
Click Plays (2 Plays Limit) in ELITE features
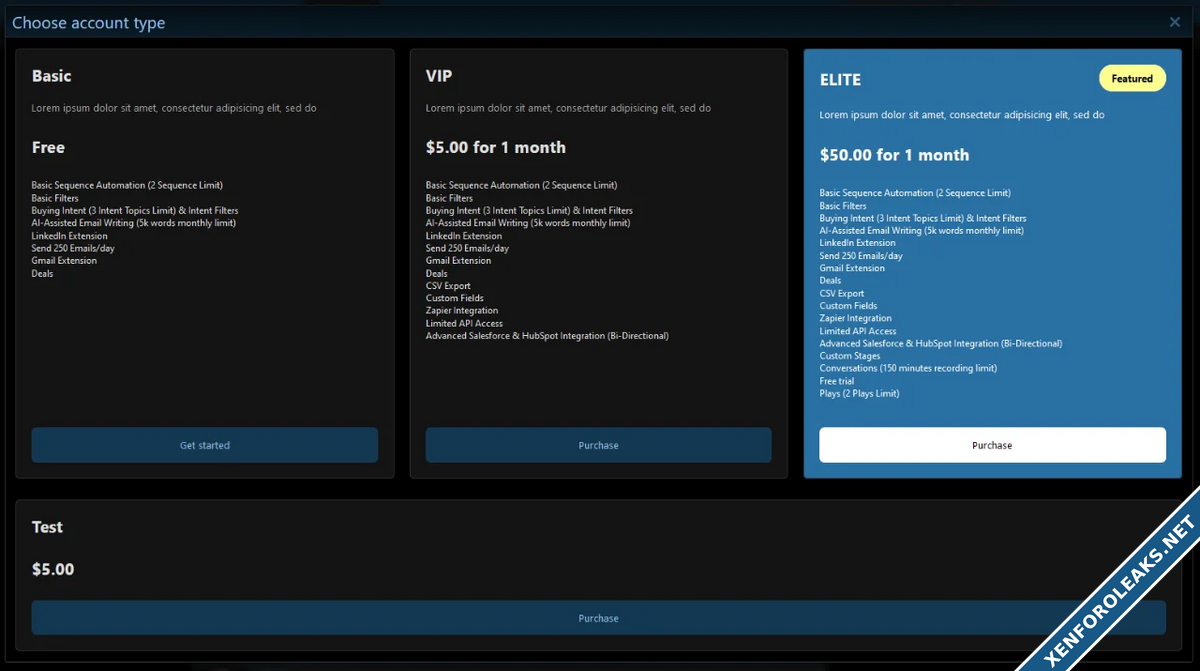pyautogui.click(x=859, y=394)
